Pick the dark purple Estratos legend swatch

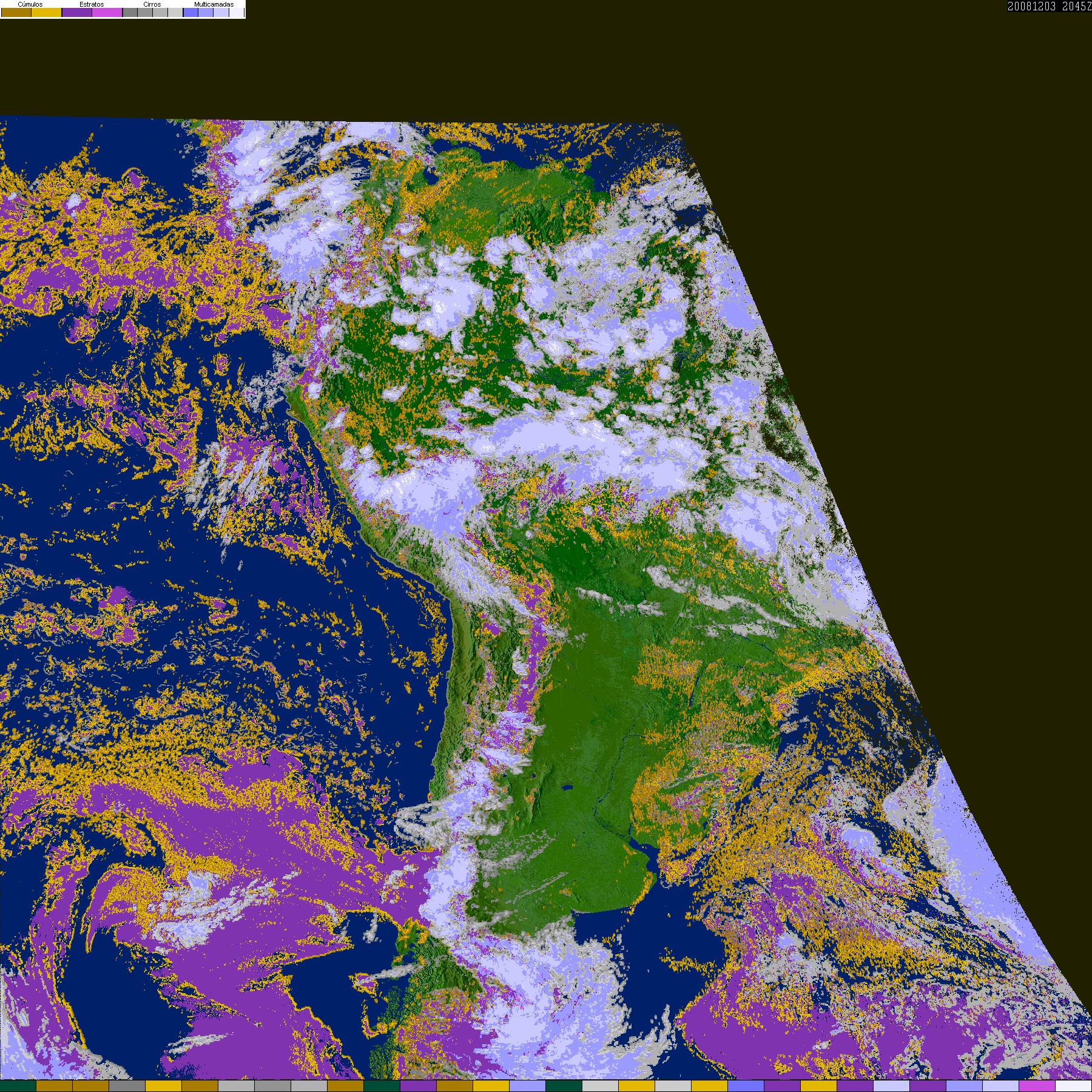click(x=77, y=13)
